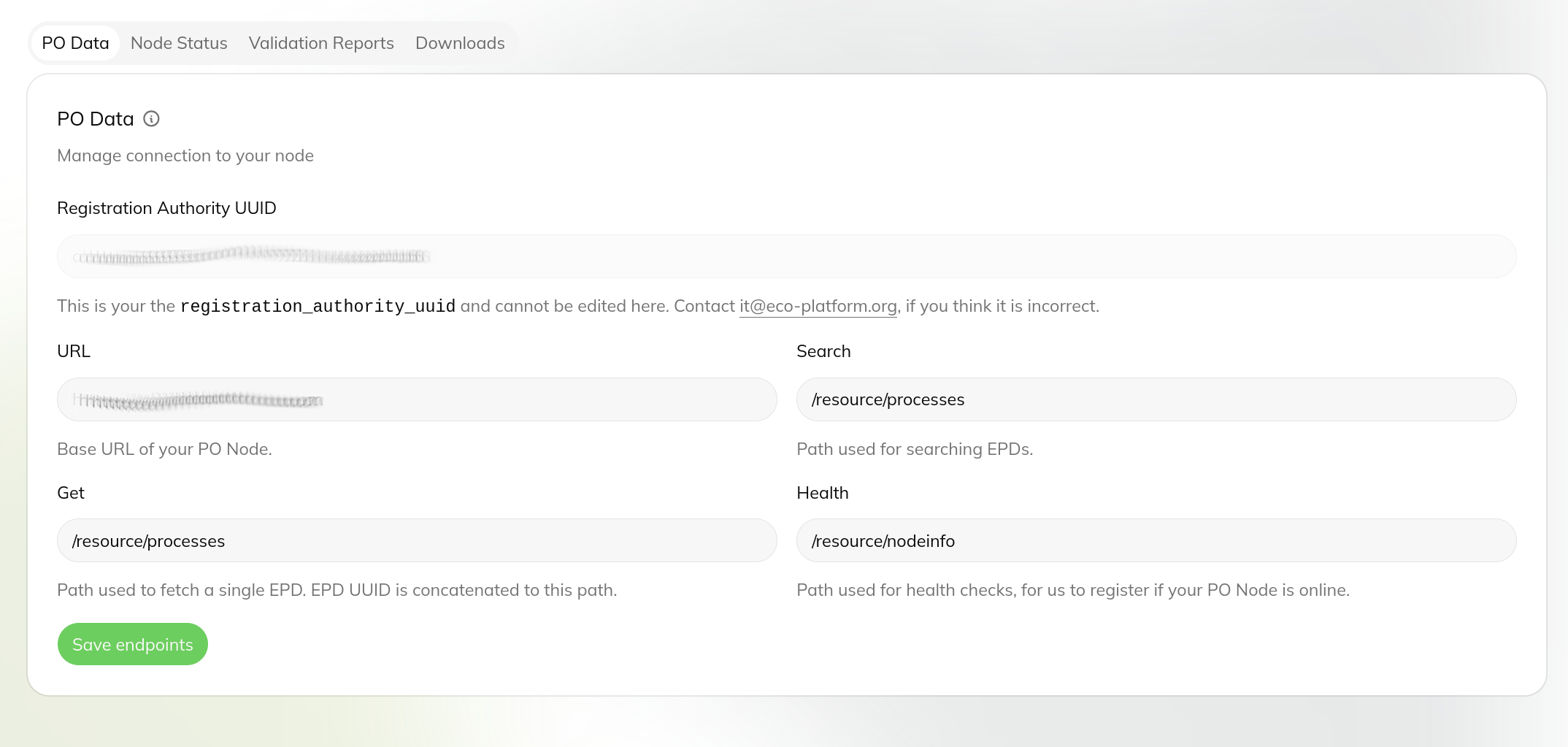Viewport: 1568px width, 747px height.
Task: Click the Get field label
Action: coord(71,493)
